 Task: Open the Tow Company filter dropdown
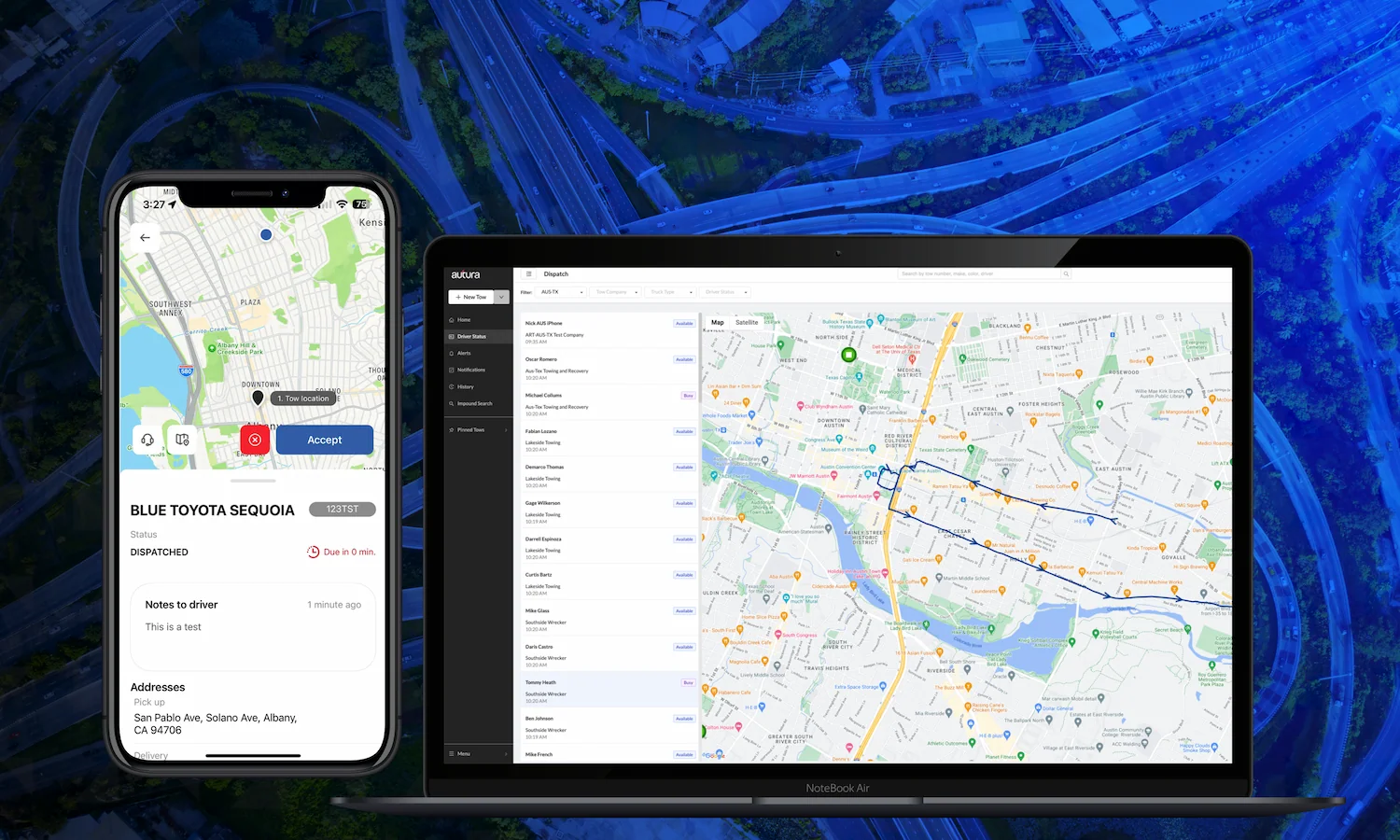[x=617, y=292]
